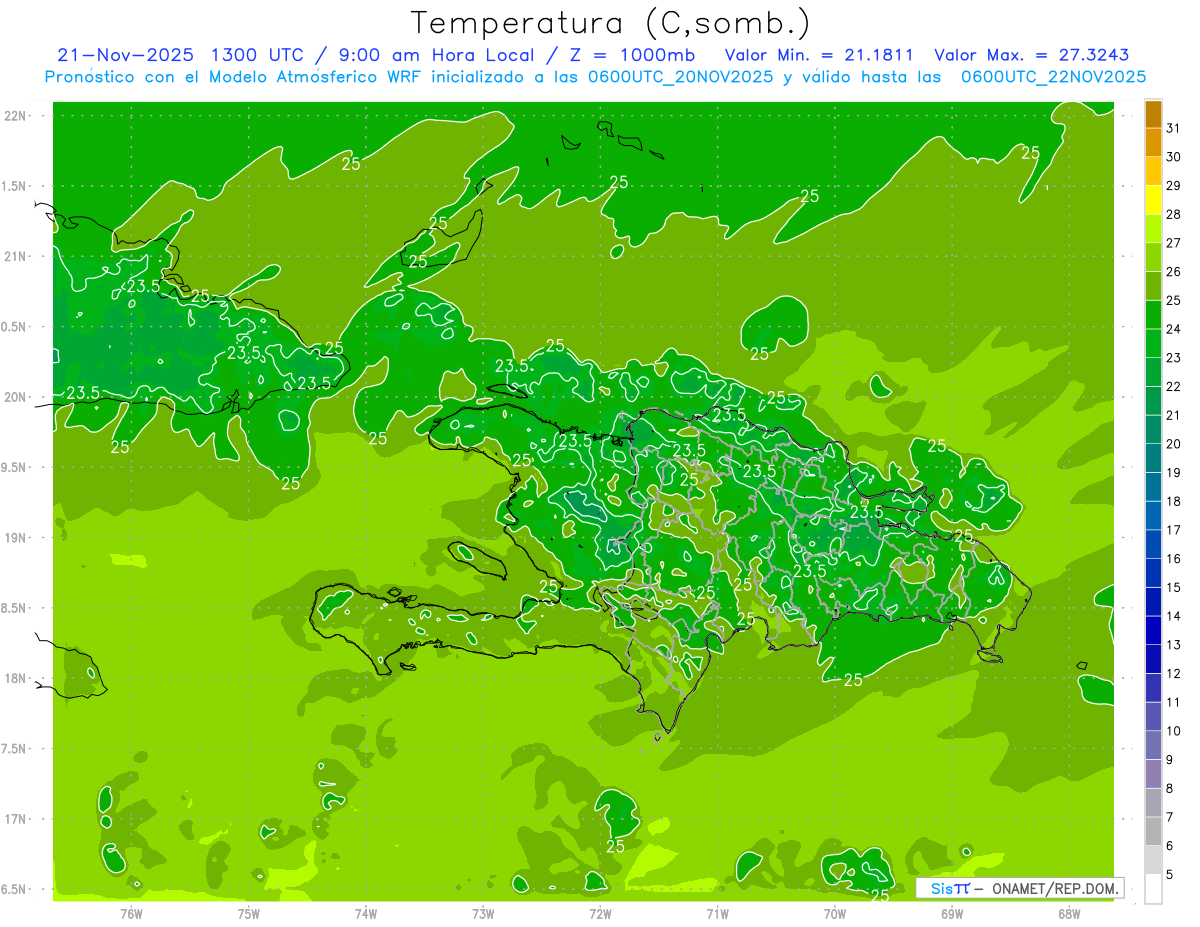This screenshot has width=1200, height=927.
Task: Click the "18N" latitude axis label
Action: (14, 678)
